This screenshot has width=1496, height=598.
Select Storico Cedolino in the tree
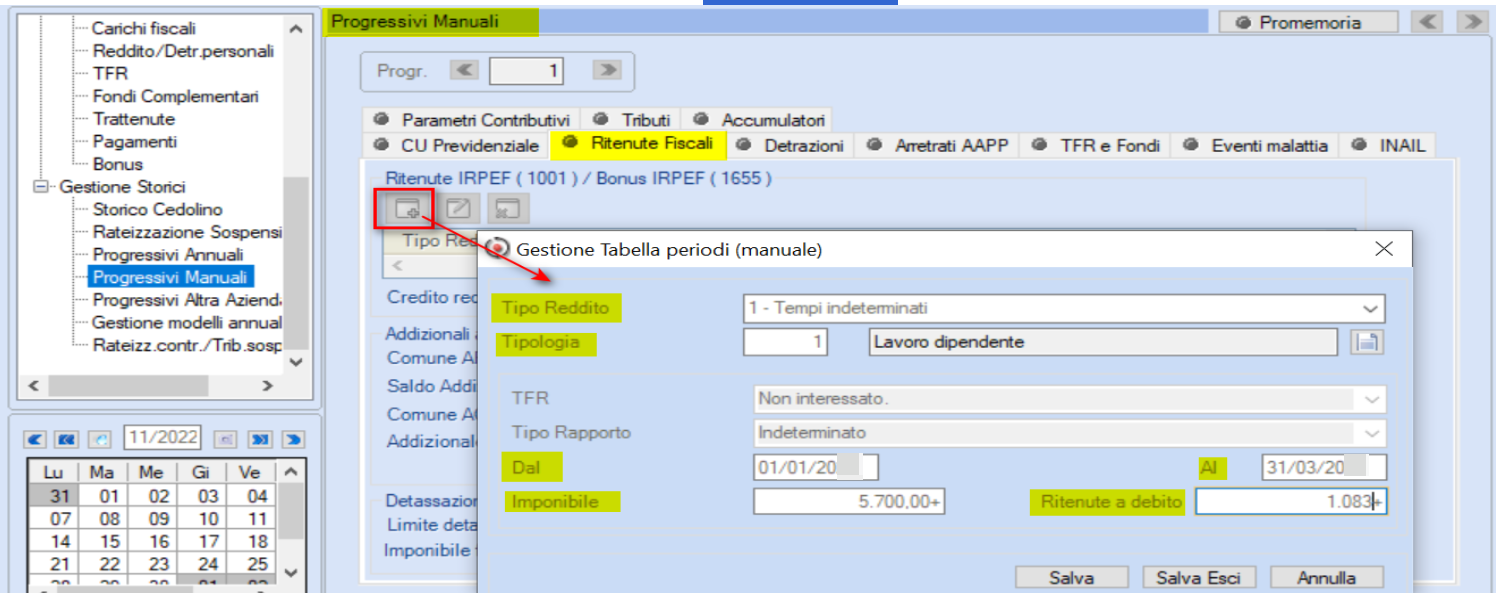coord(157,209)
